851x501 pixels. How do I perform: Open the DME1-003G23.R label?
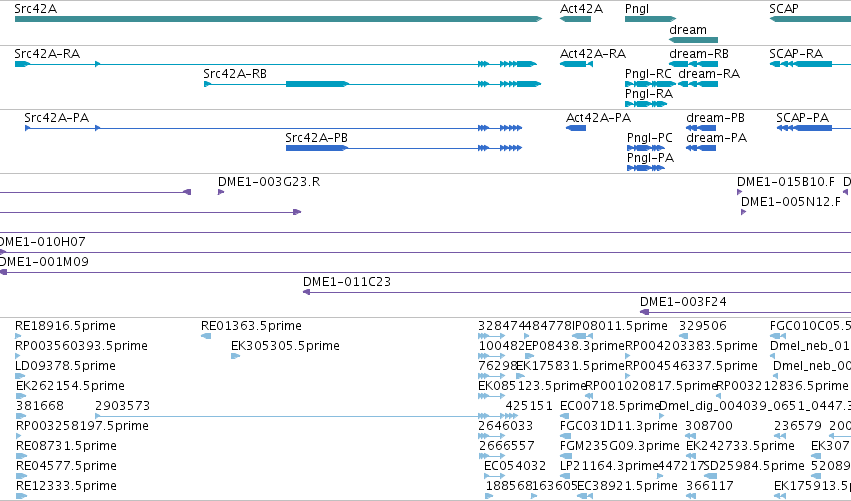(x=269, y=182)
